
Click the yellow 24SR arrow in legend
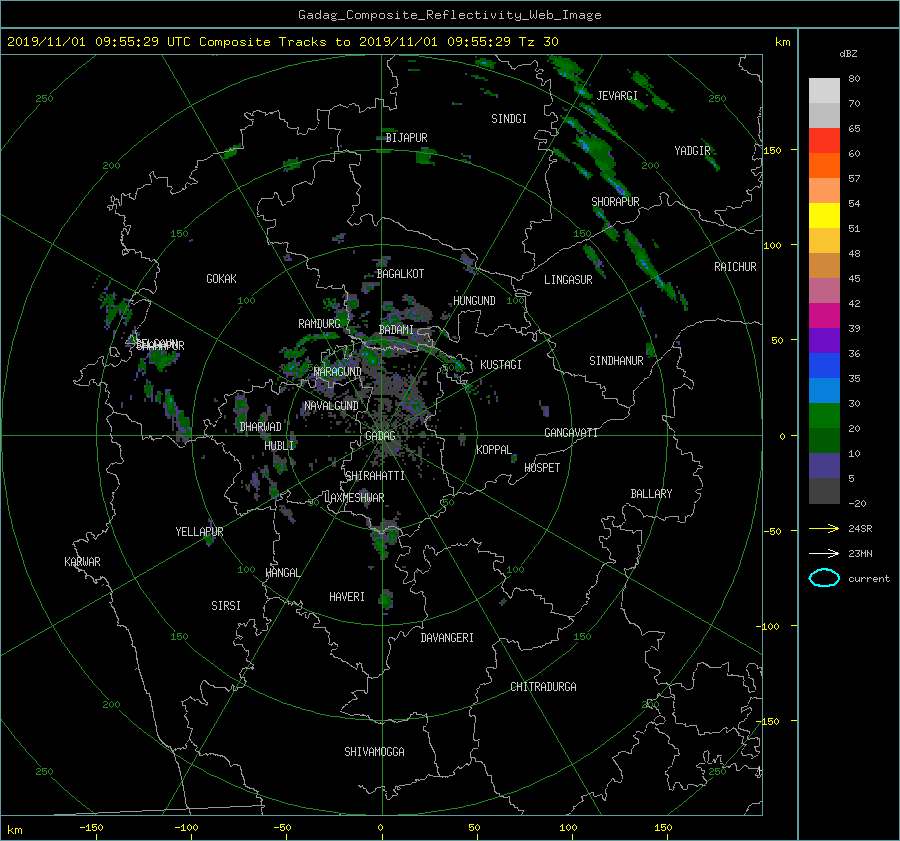coord(824,528)
